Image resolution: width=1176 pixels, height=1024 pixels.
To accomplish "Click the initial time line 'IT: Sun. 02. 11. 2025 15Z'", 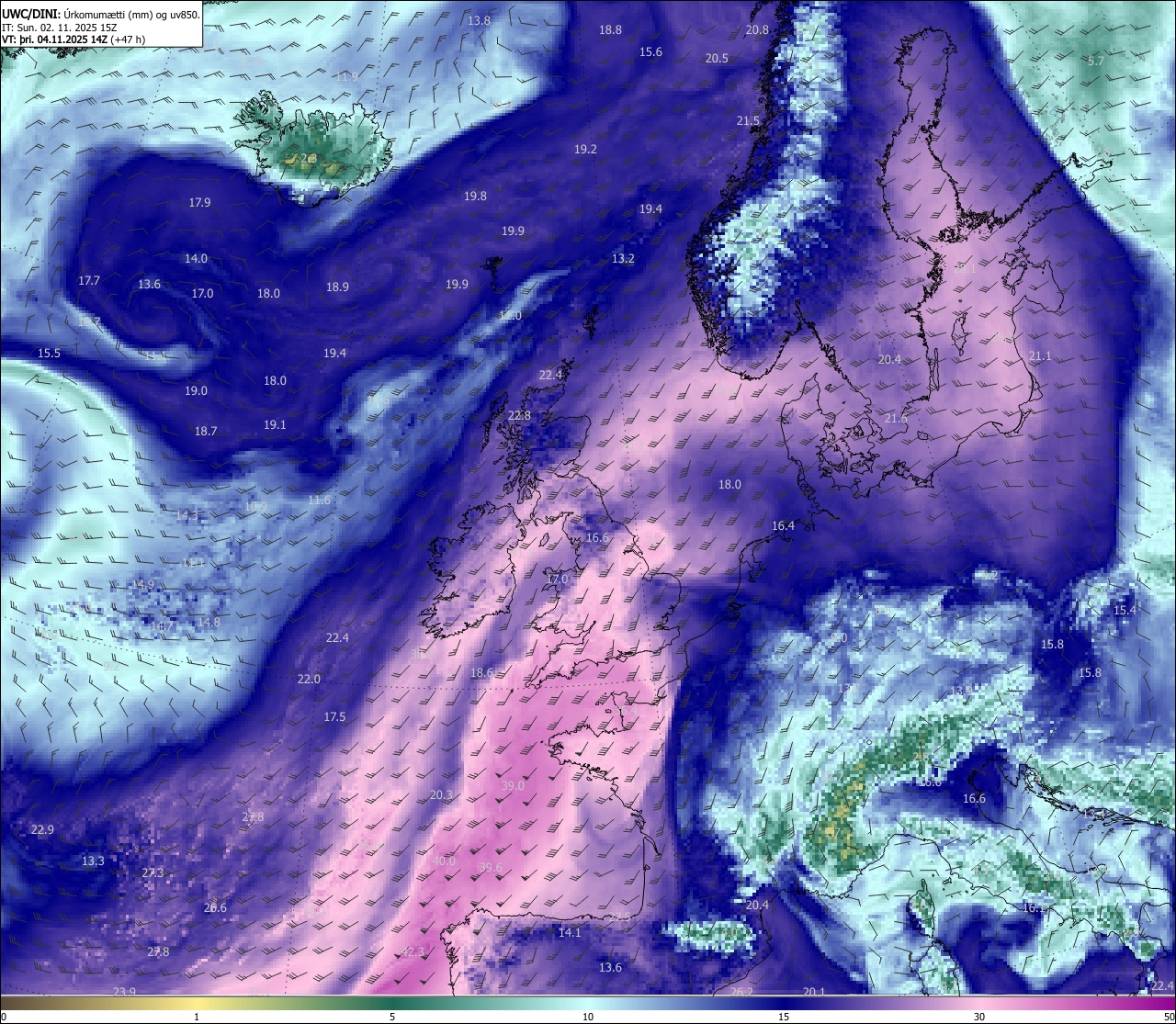I will [61, 28].
